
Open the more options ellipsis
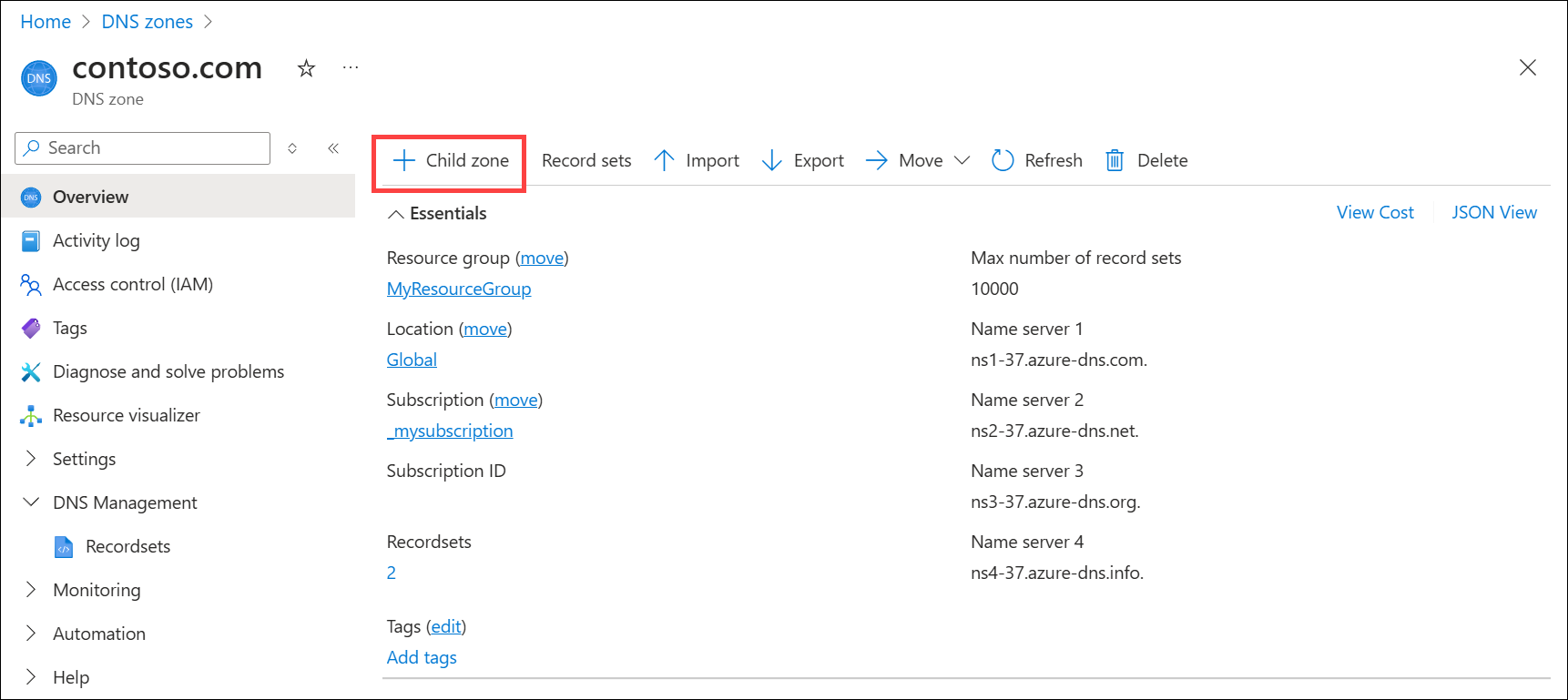[351, 68]
